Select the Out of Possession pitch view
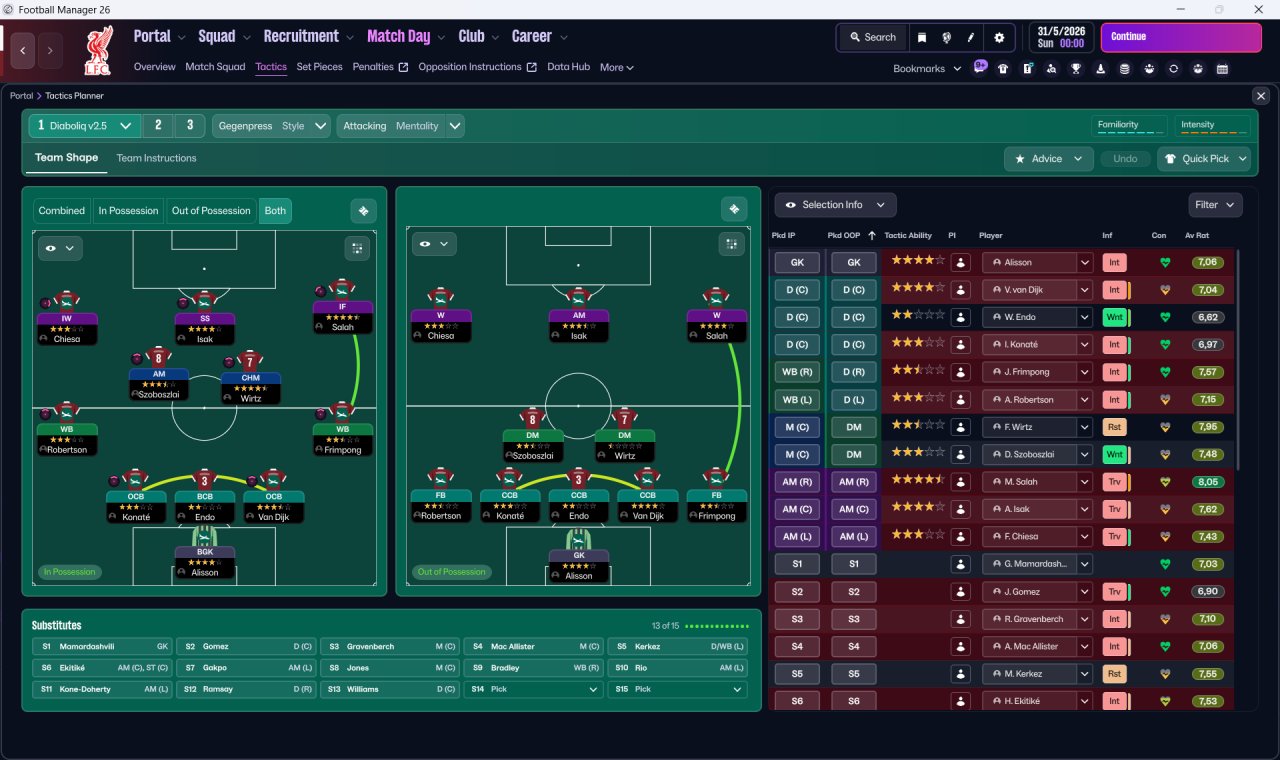Viewport: 1280px width, 760px height. pos(211,211)
